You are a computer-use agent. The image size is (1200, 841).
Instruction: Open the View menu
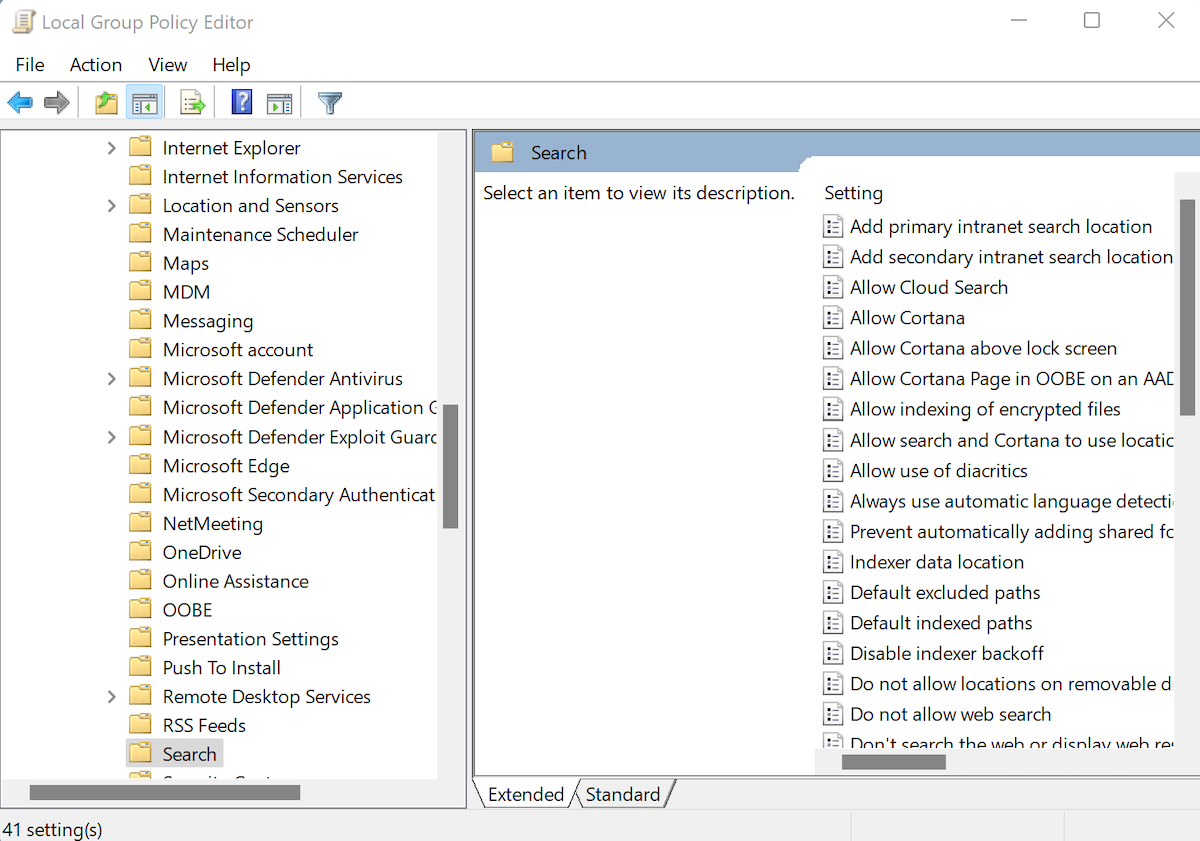point(166,64)
